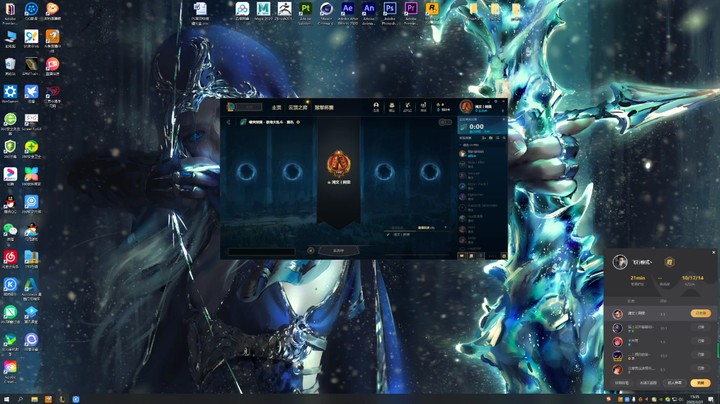Open NetEase Cloud Music desktop icon
The image size is (720, 404).
10,259
